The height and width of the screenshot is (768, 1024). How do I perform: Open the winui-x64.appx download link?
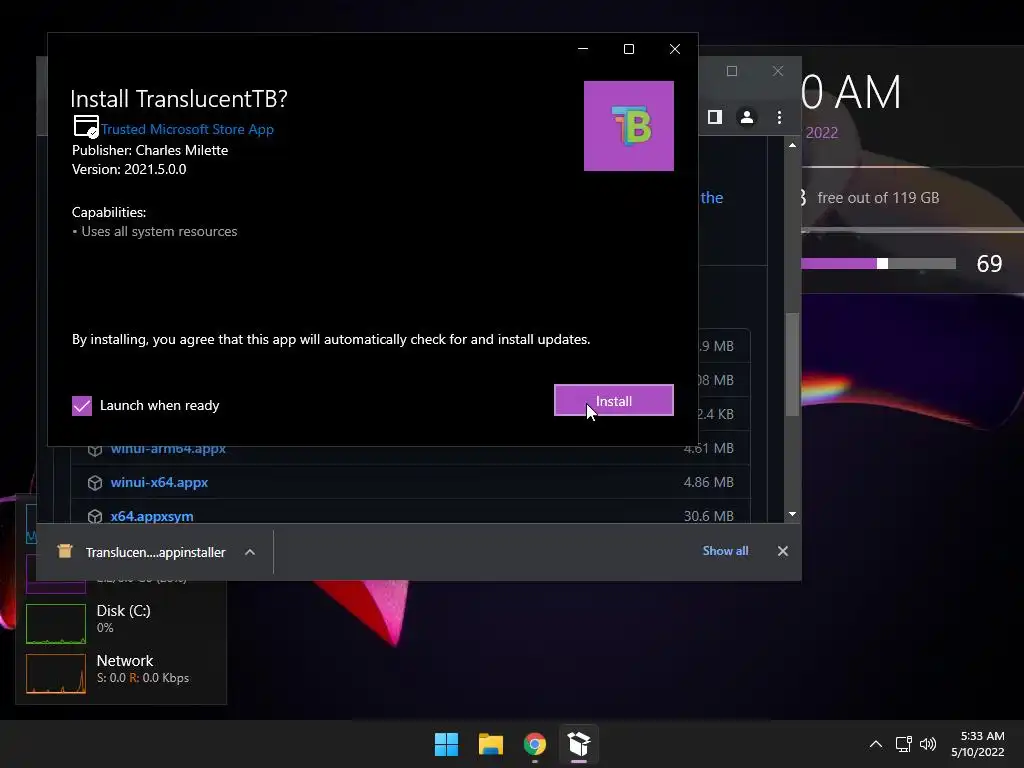click(x=159, y=482)
